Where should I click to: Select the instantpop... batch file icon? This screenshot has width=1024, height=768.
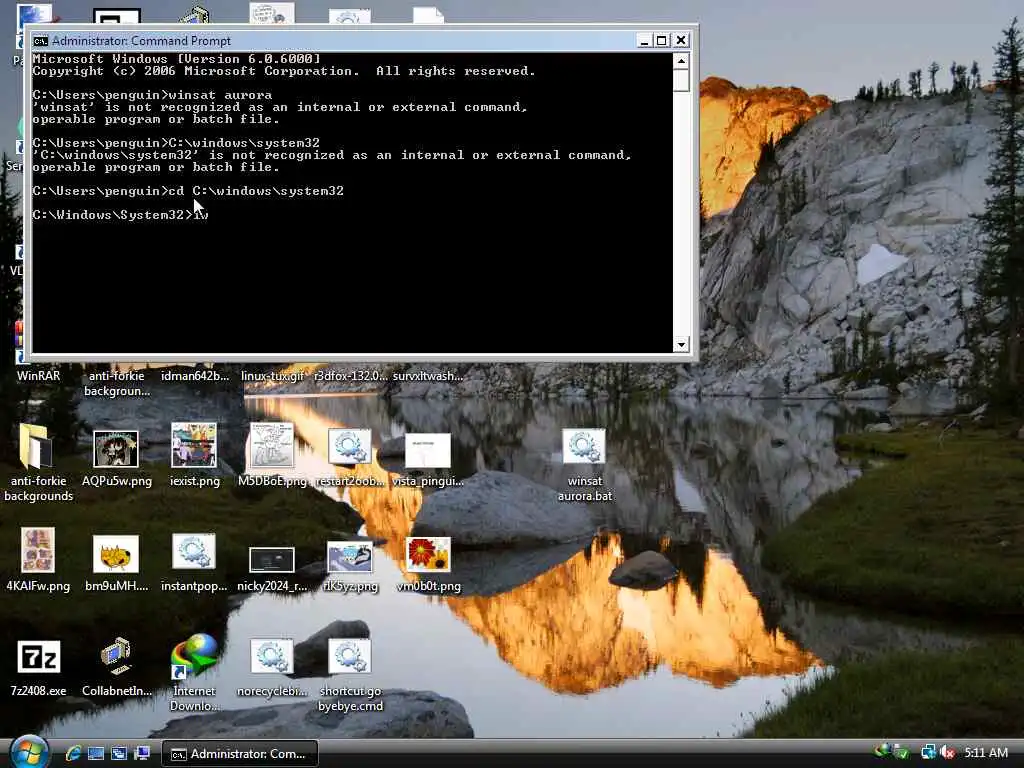tap(194, 562)
